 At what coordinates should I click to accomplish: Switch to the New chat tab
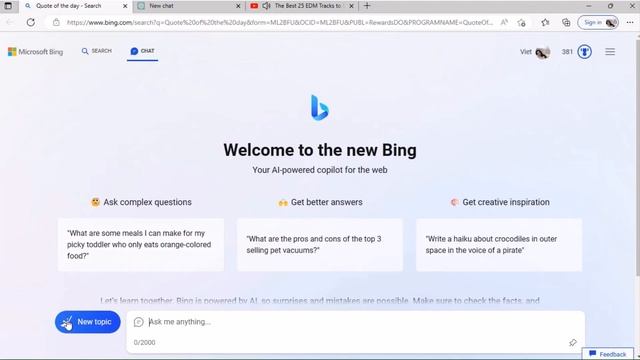[189, 6]
